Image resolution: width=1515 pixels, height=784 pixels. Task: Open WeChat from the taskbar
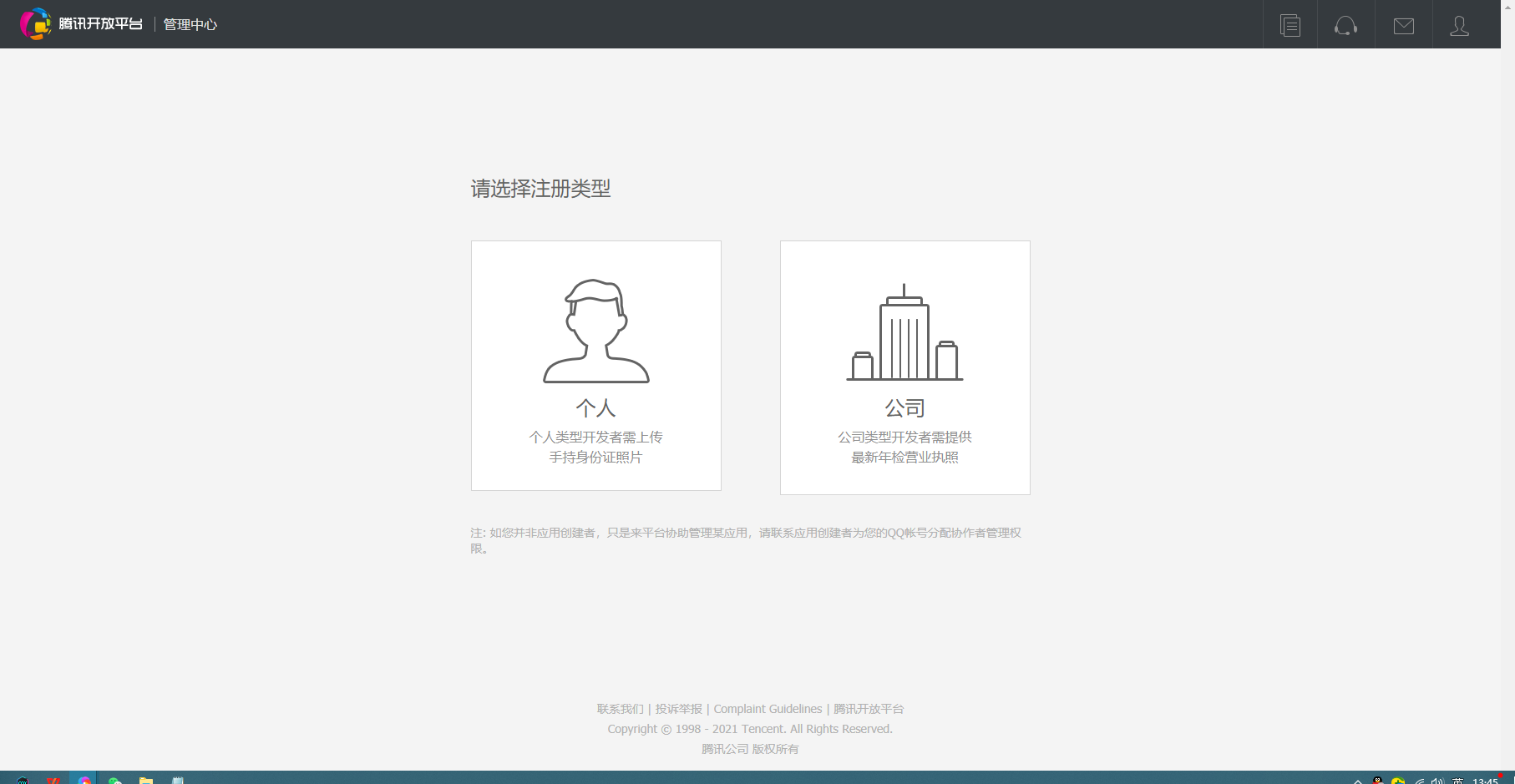tap(115, 780)
